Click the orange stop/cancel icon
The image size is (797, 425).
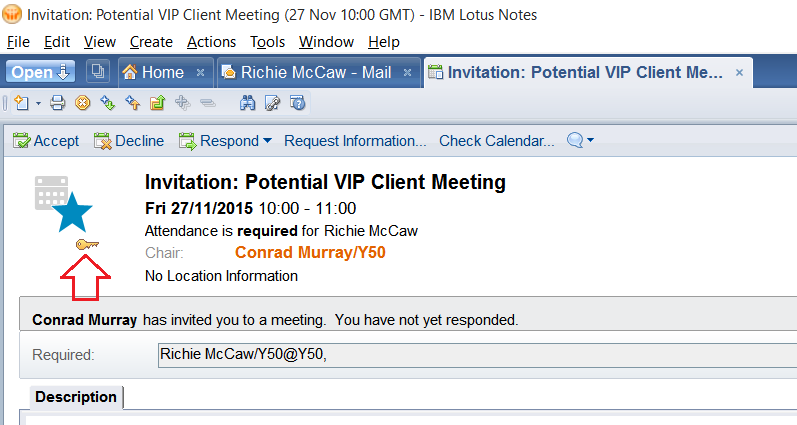click(x=82, y=103)
